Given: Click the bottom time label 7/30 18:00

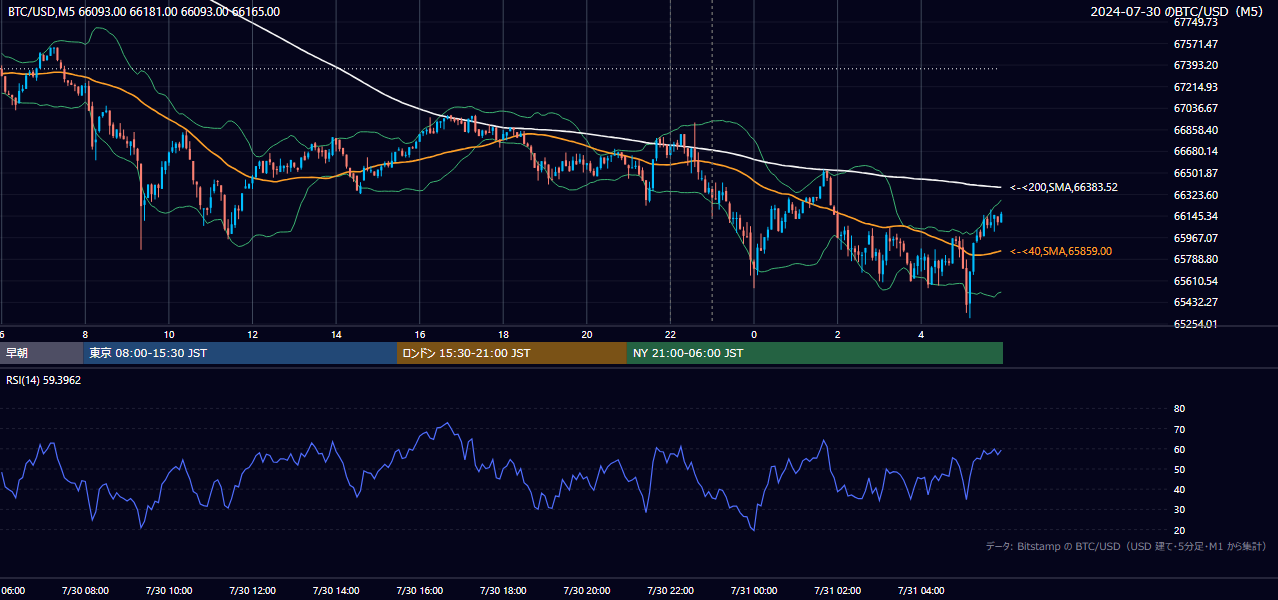Looking at the screenshot, I should [503, 590].
